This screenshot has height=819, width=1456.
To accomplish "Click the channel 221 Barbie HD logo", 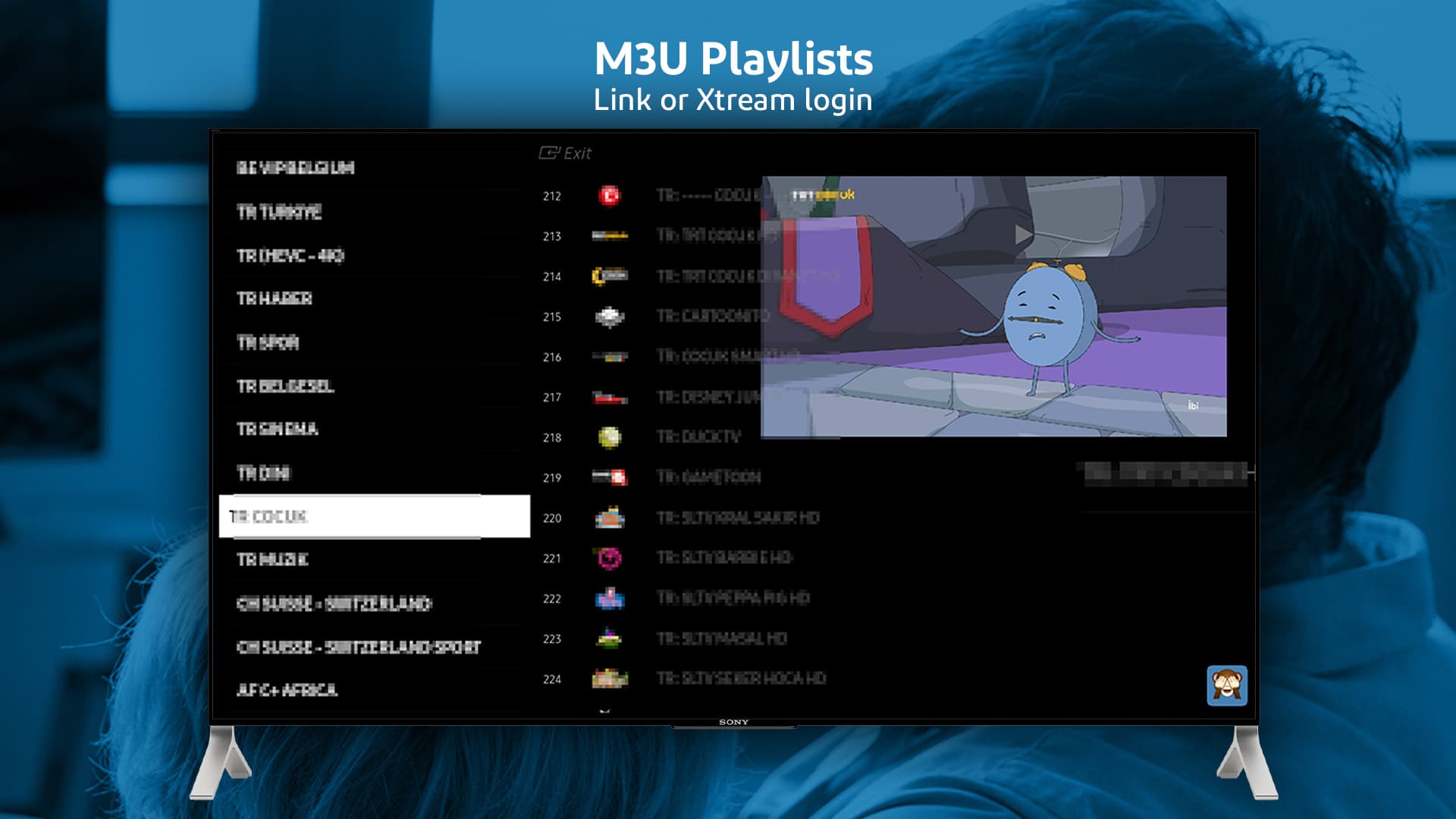I will (x=610, y=558).
